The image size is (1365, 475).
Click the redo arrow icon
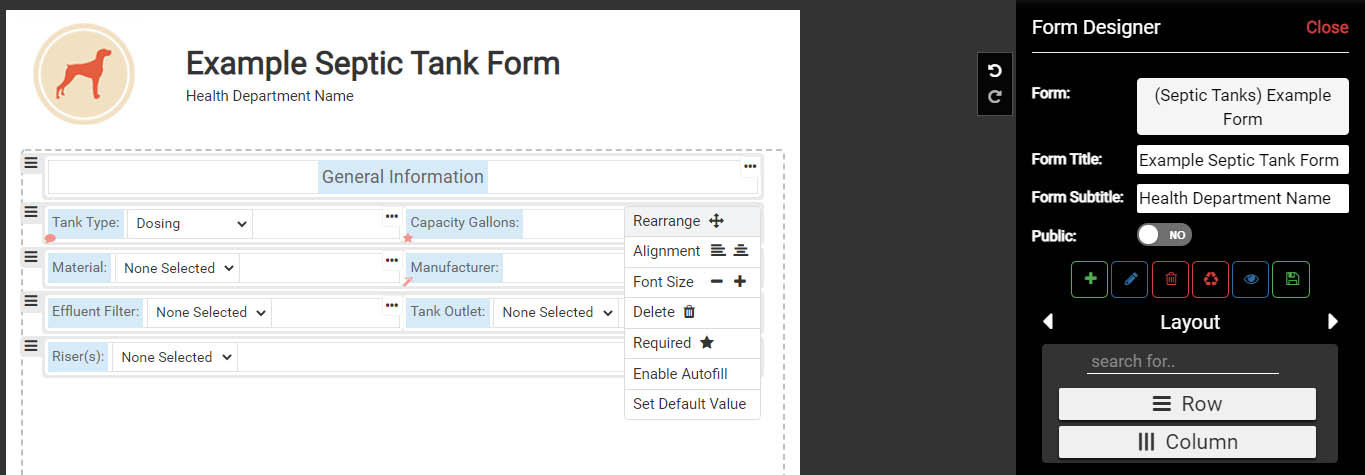point(994,97)
